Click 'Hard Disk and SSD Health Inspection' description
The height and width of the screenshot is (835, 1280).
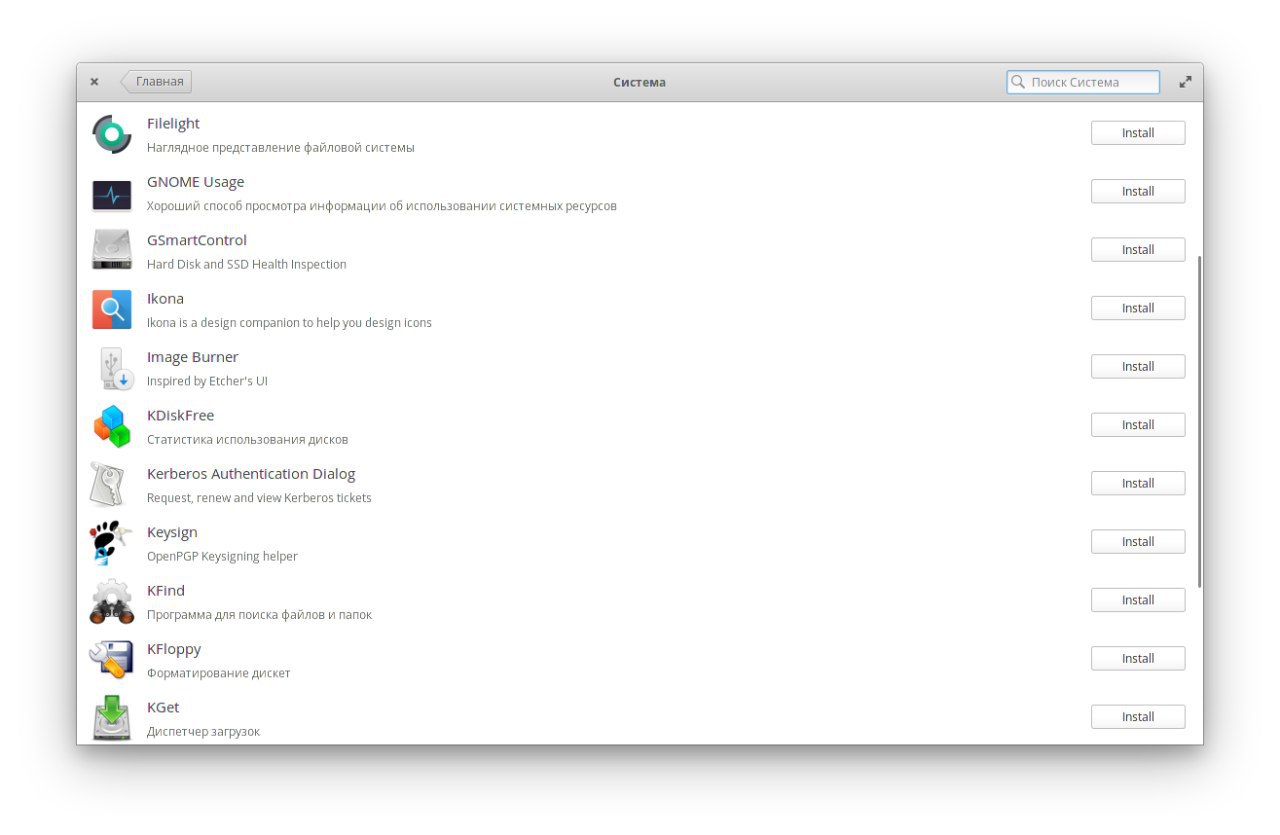tap(247, 264)
